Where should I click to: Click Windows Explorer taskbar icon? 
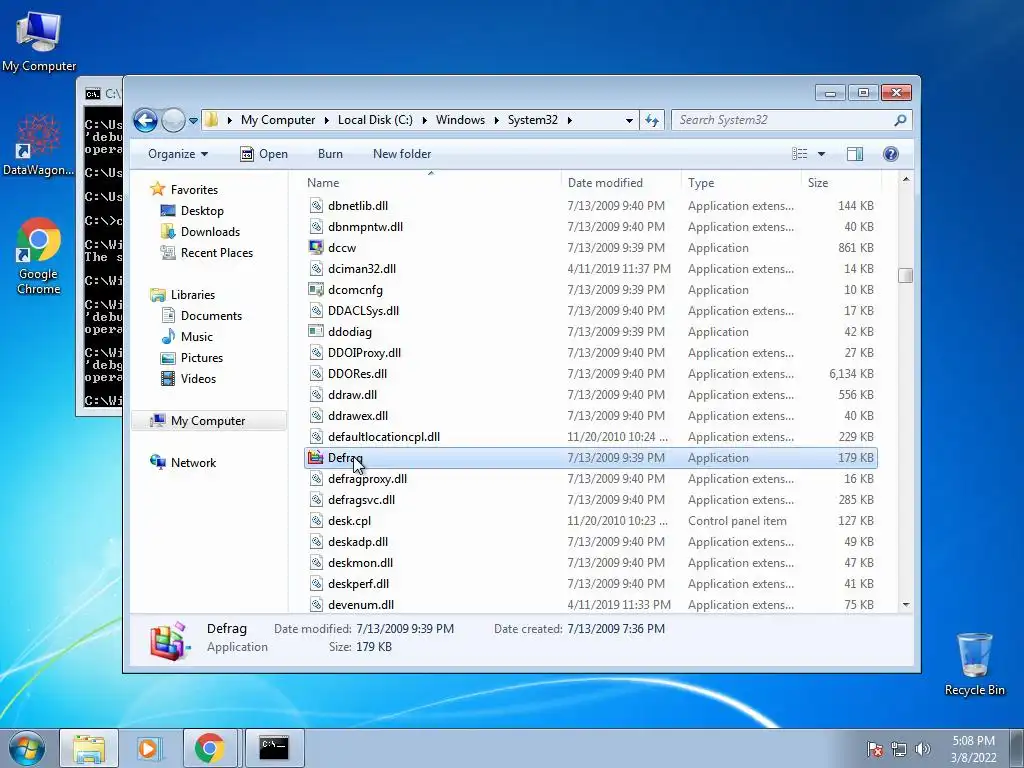(x=89, y=748)
